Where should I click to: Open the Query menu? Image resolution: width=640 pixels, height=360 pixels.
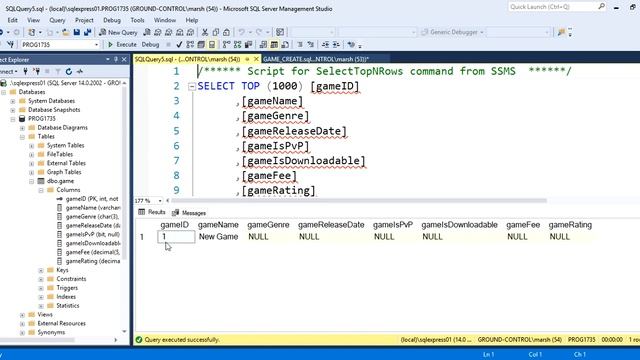pyautogui.click(x=57, y=20)
